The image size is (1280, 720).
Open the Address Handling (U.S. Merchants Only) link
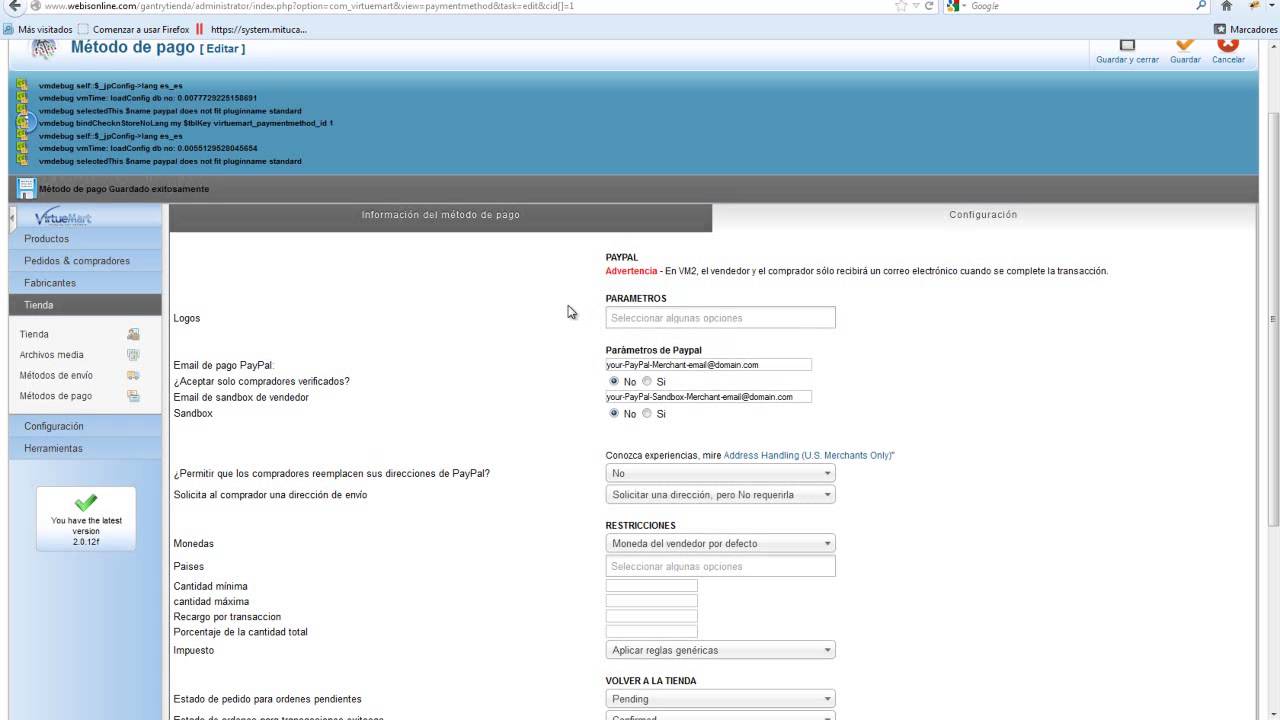click(808, 455)
